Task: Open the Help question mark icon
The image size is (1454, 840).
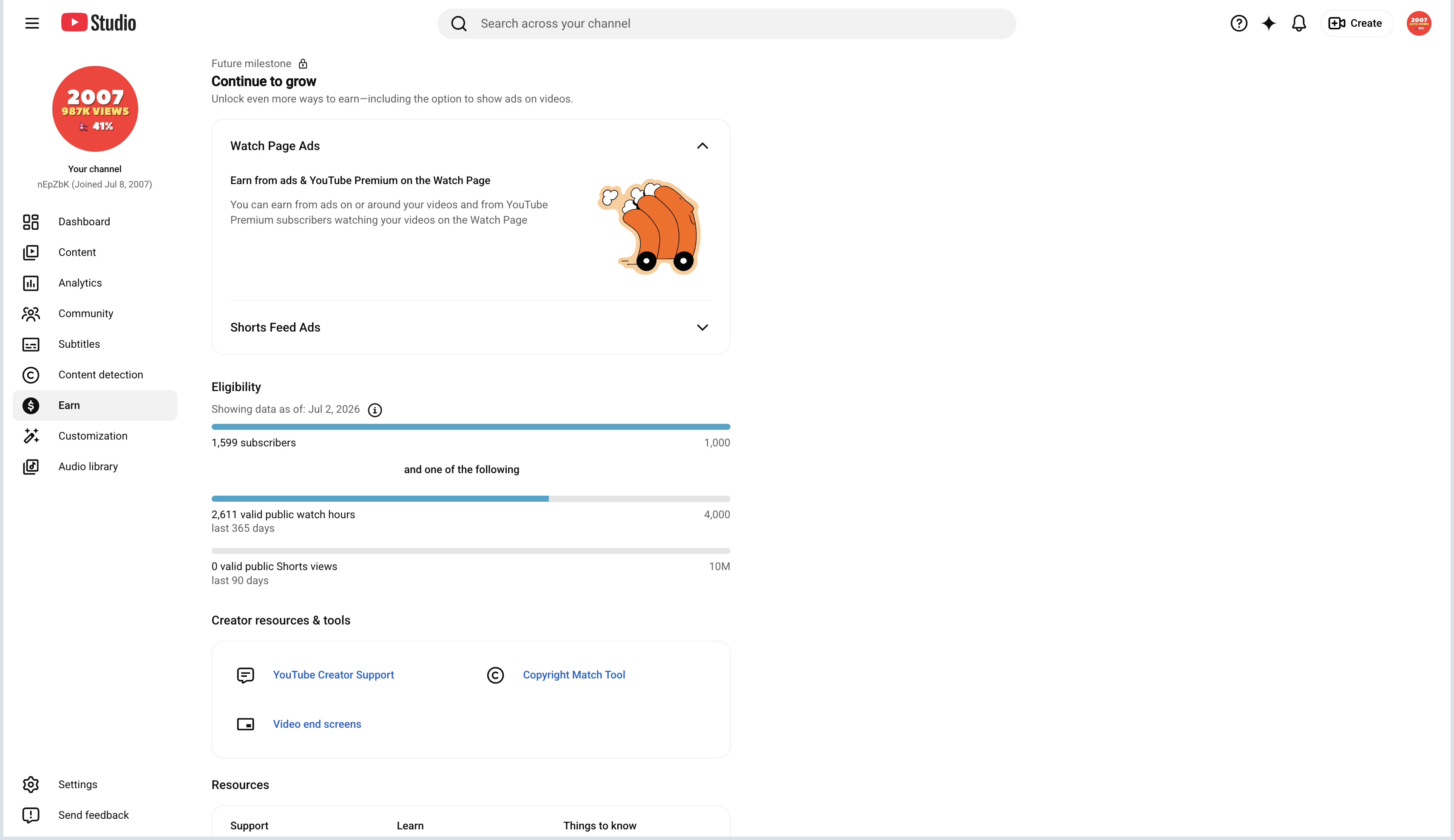Action: coord(1239,23)
